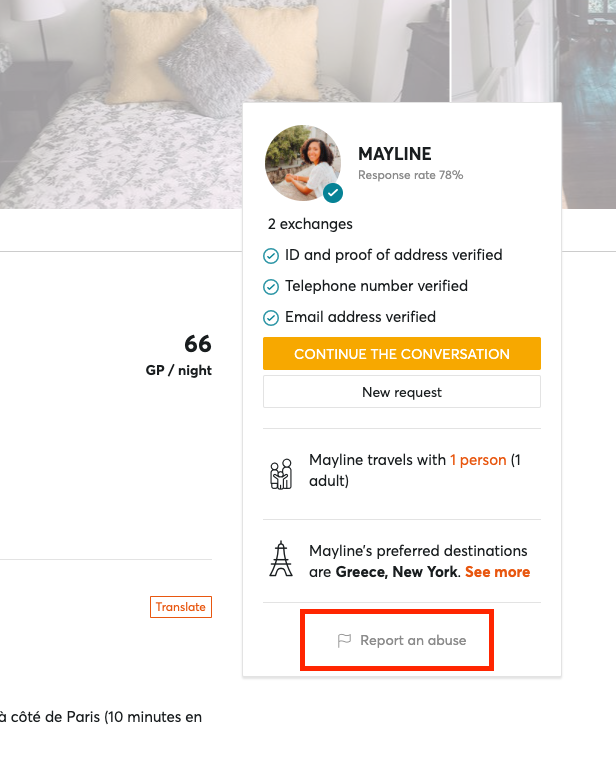Viewport: 616px width, 758px height.
Task: Click the Report an abuse text
Action: [x=413, y=640]
